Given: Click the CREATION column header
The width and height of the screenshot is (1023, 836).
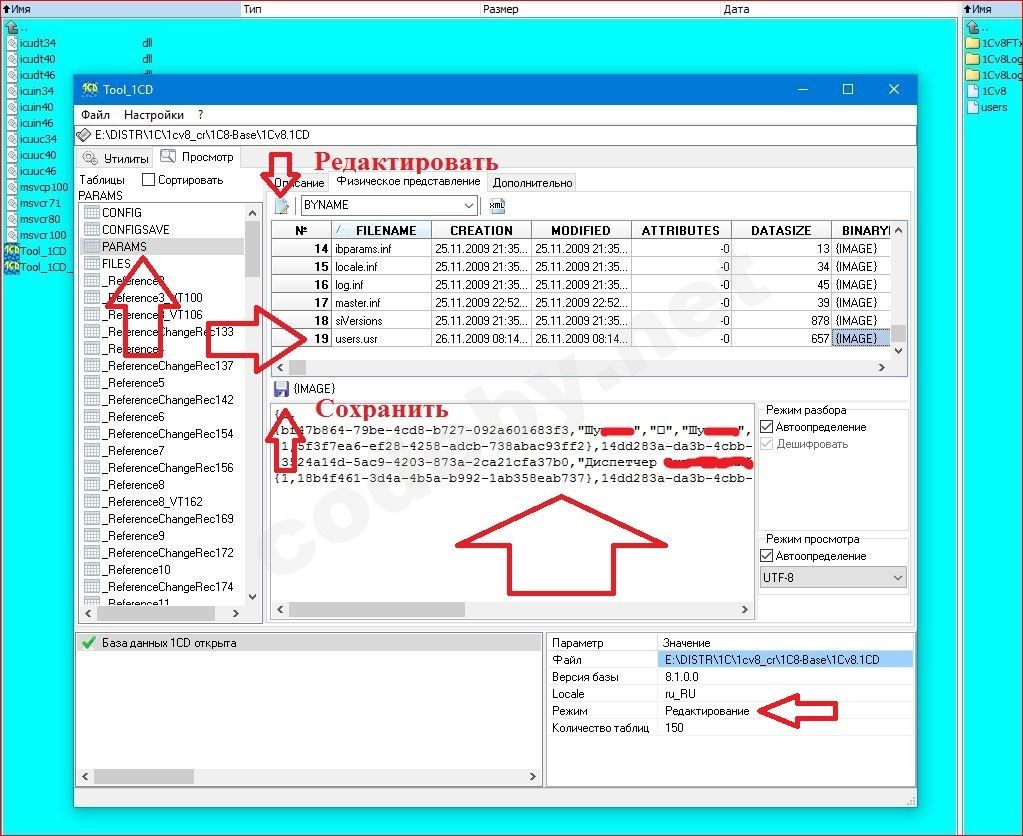Looking at the screenshot, I should (x=481, y=230).
